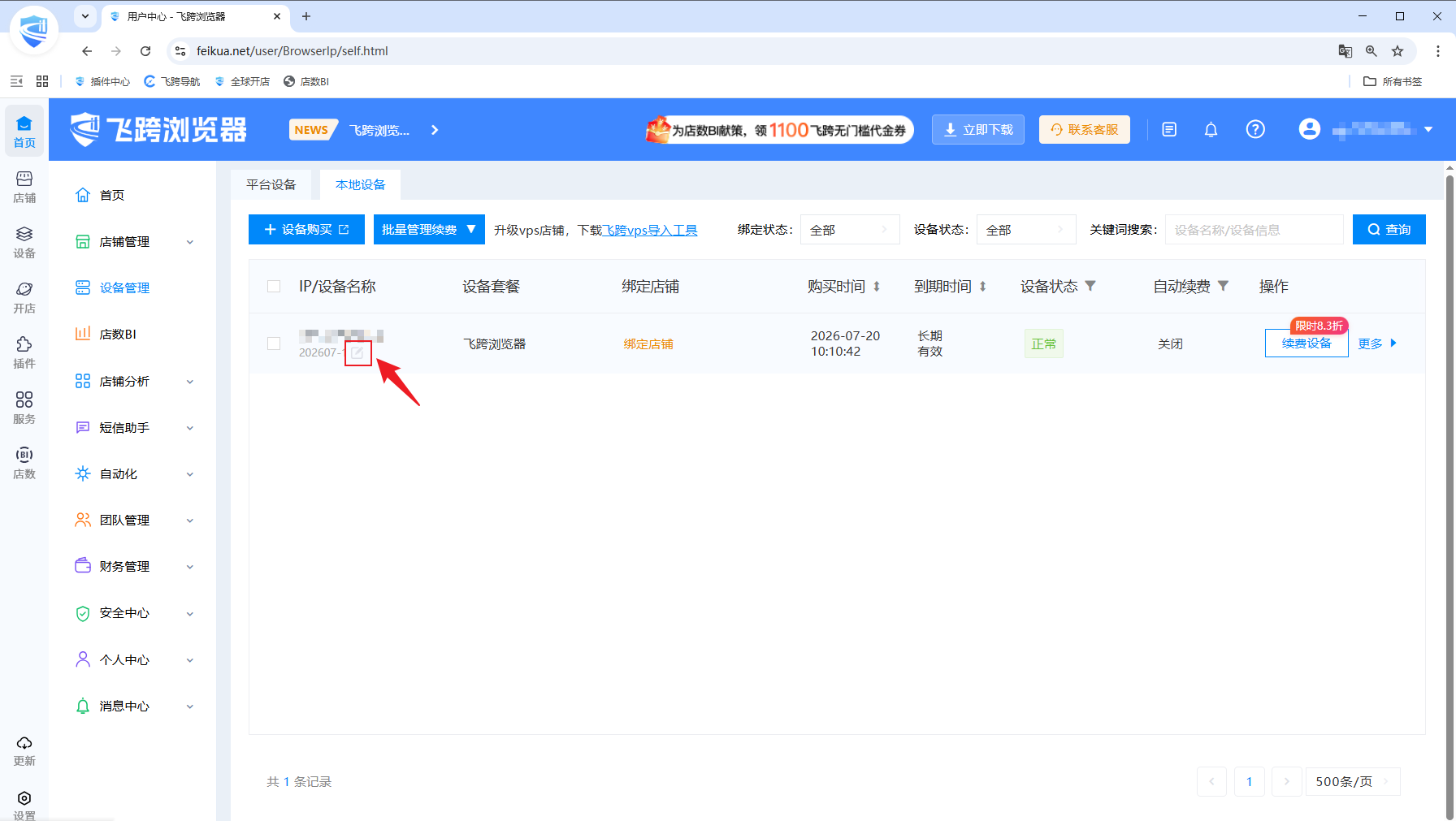Click the 联系客服 button
The image size is (1456, 821).
click(x=1085, y=130)
